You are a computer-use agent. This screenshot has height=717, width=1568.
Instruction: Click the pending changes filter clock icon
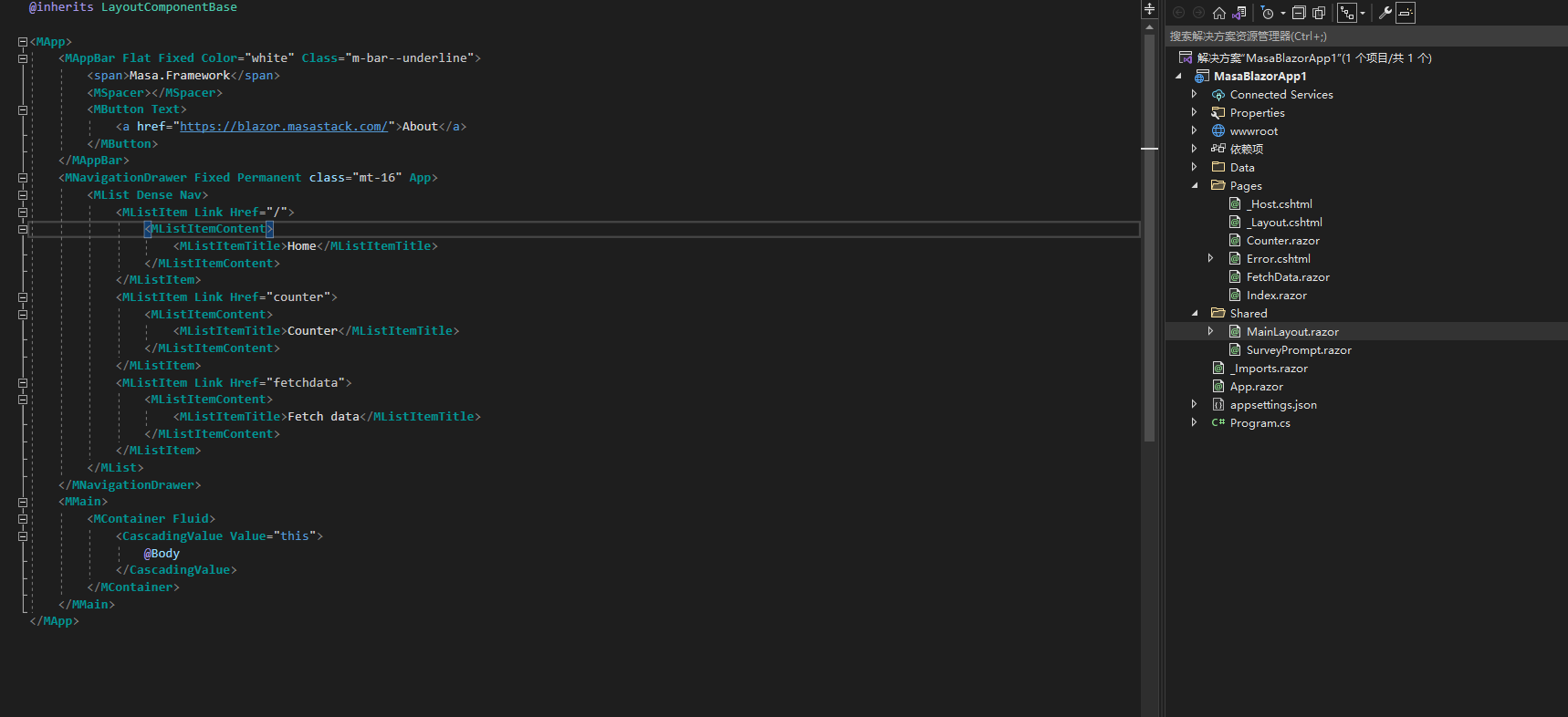[x=1267, y=13]
